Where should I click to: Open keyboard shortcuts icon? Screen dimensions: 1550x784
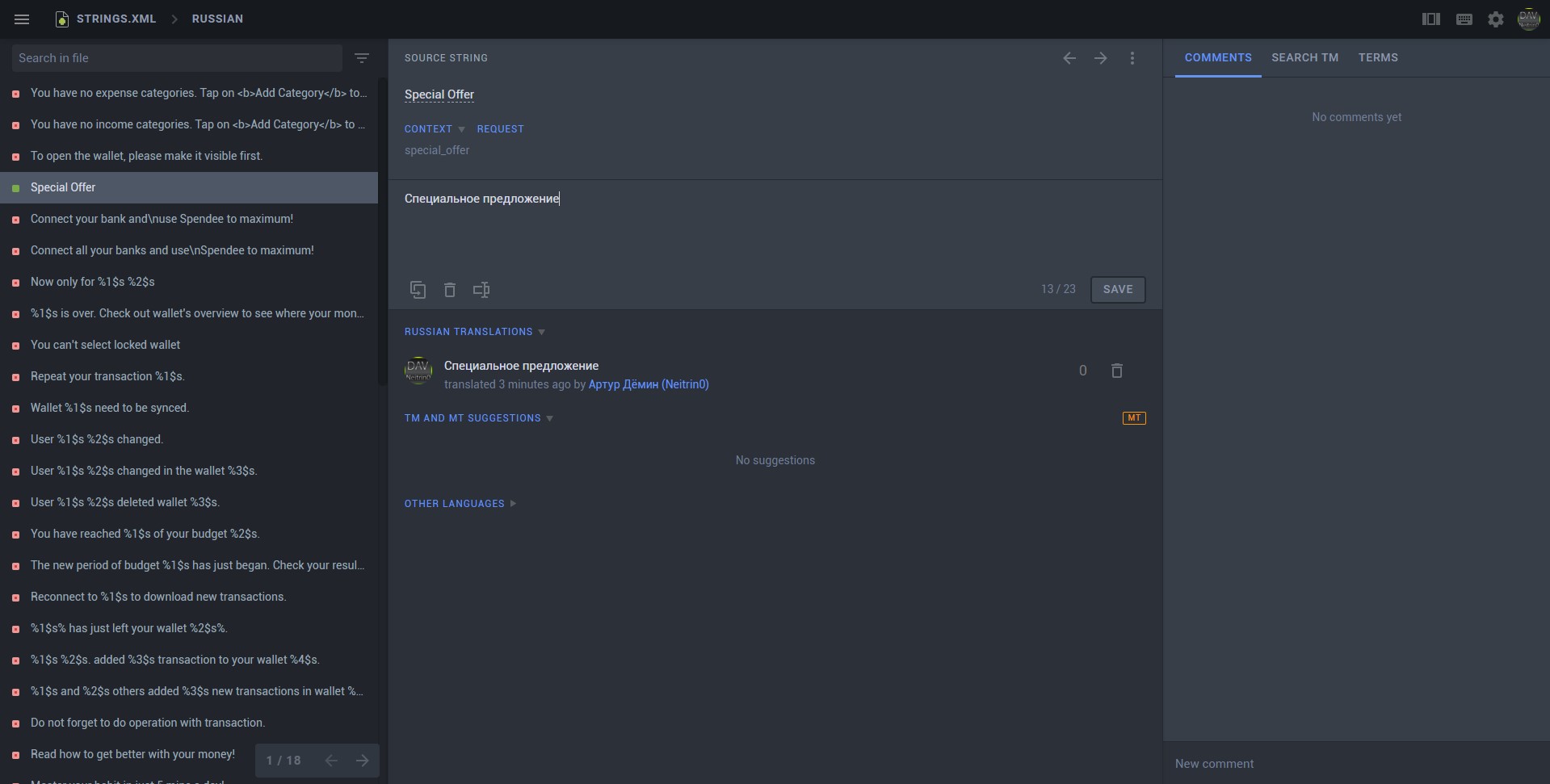click(x=1464, y=19)
